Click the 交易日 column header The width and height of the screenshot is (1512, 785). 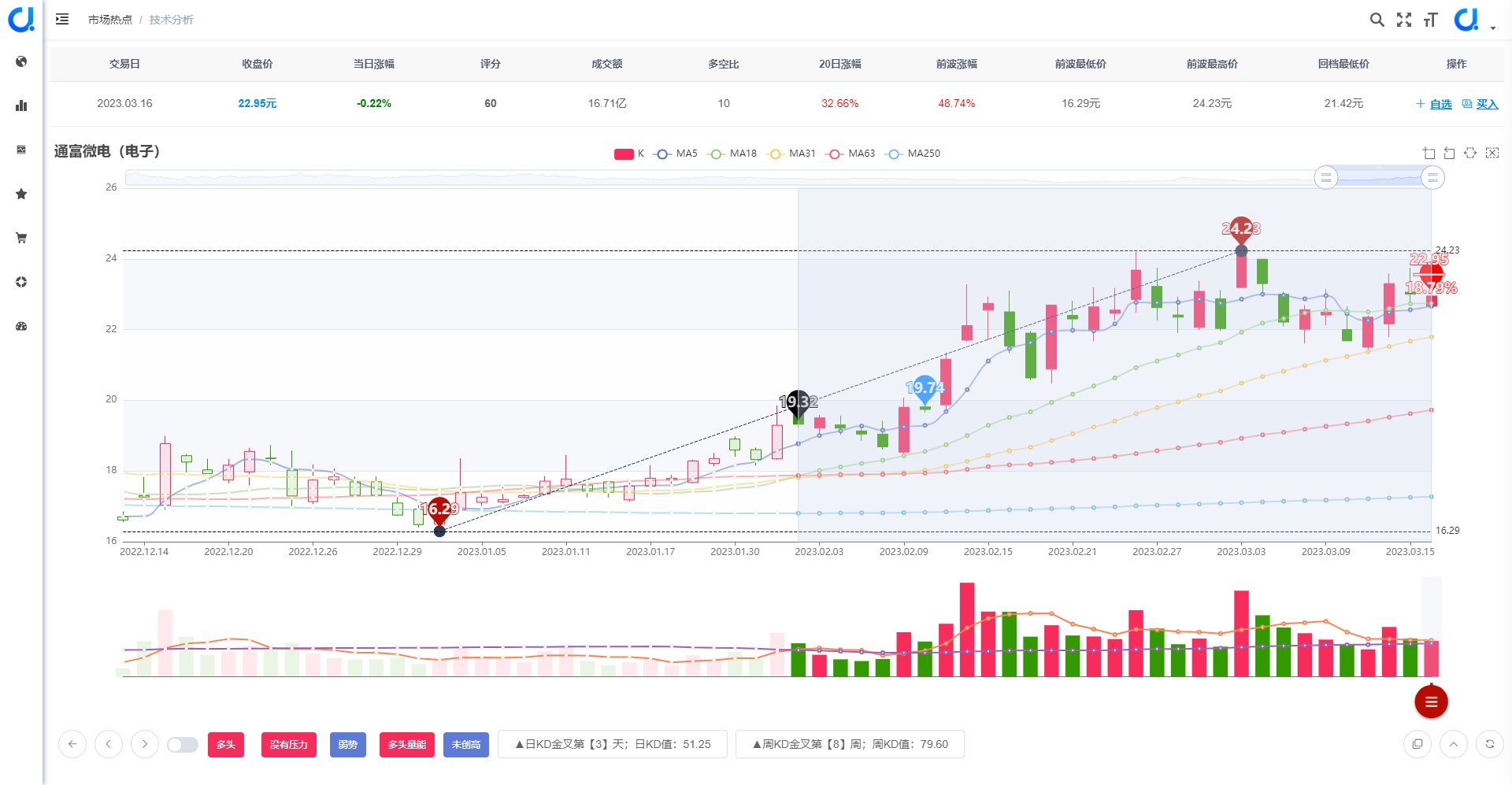click(124, 64)
